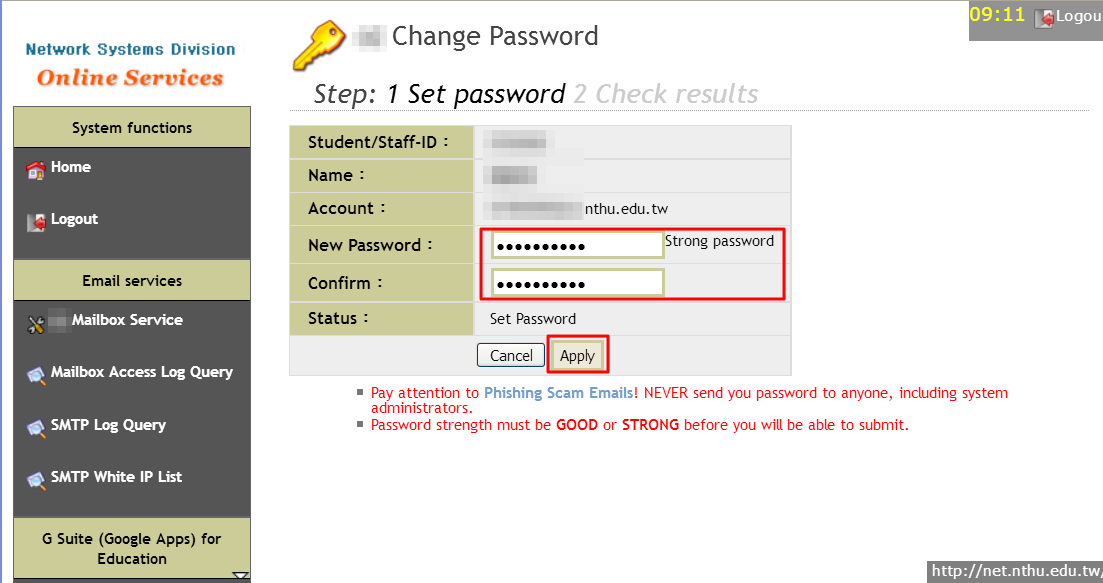
Task: Open Mailbox Service in sidebar
Action: pos(127,320)
